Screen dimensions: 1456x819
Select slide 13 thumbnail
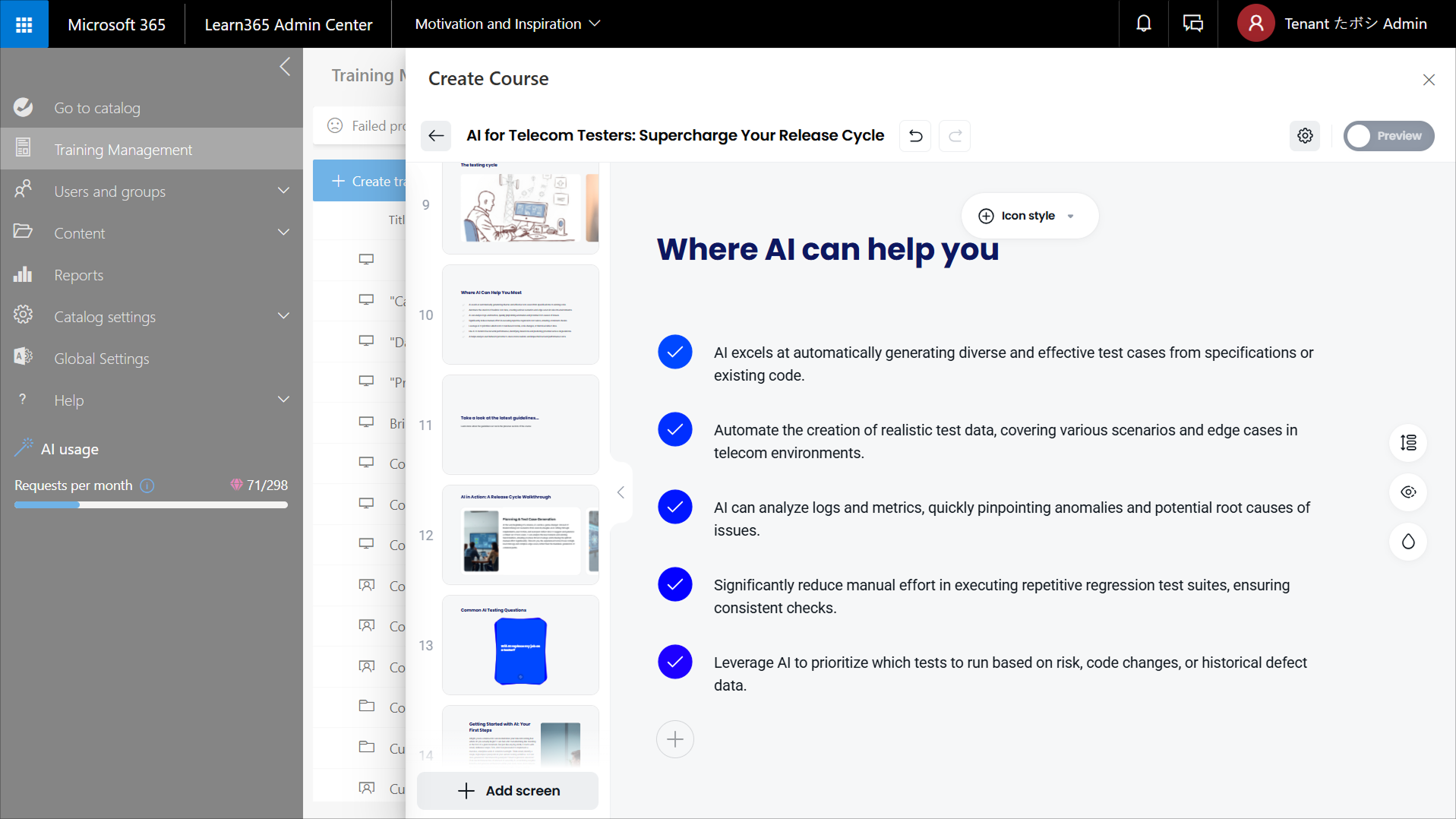tap(520, 645)
